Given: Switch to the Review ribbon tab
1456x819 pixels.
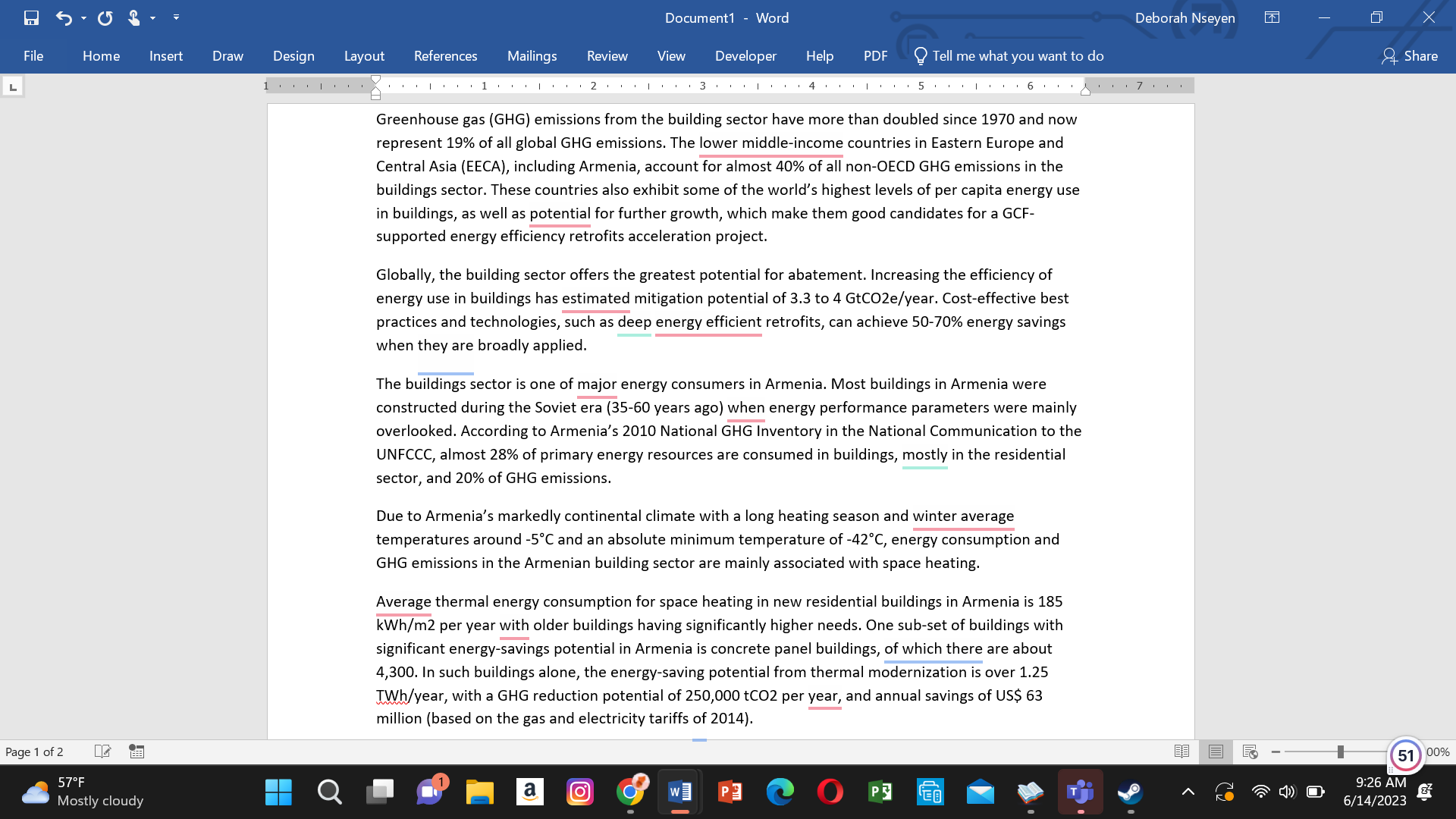Looking at the screenshot, I should tap(607, 55).
